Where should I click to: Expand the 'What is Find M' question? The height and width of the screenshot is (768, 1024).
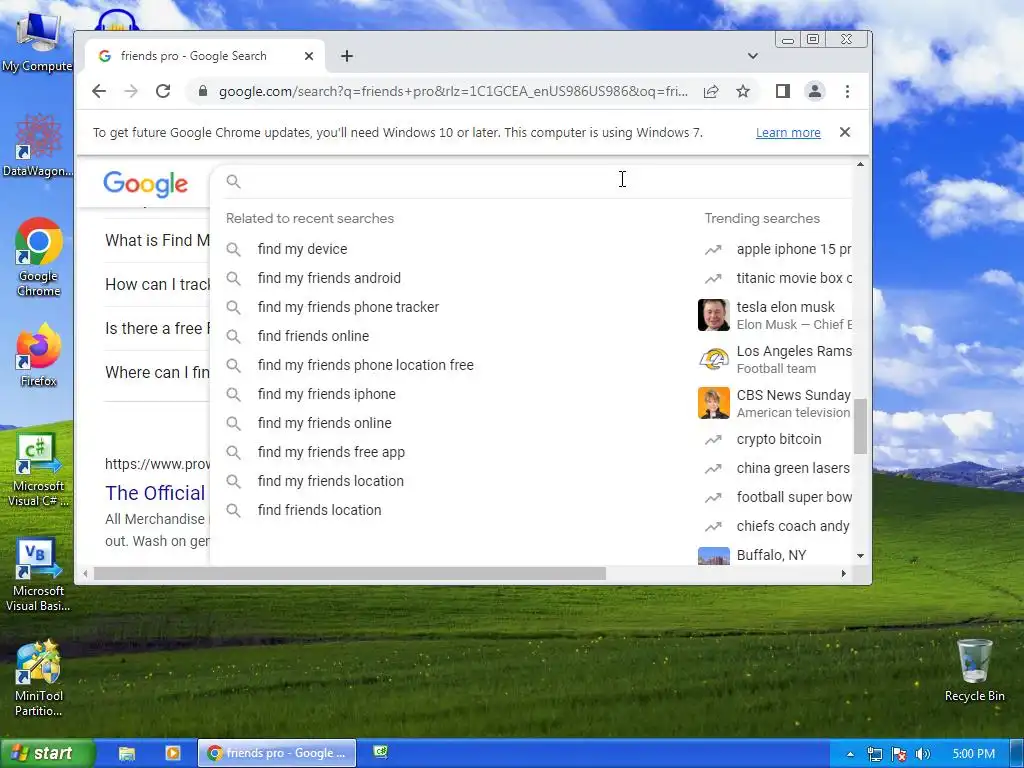pyautogui.click(x=157, y=240)
